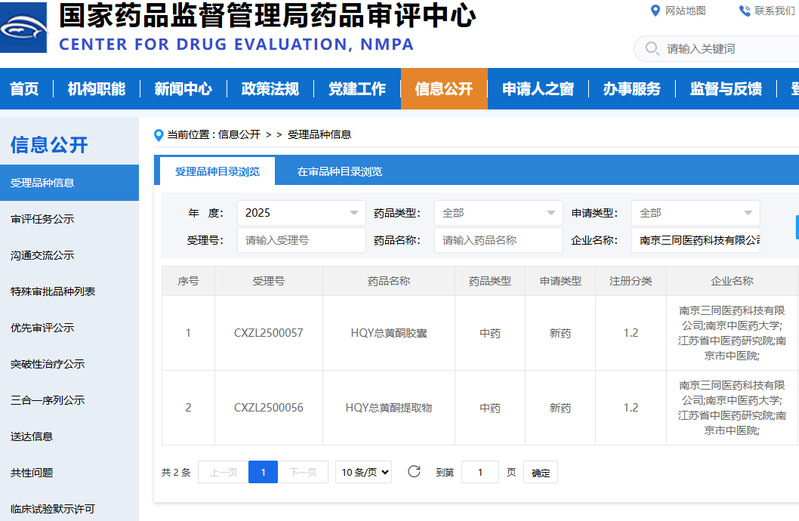Open the drug type (药品类型) dropdown
This screenshot has width=799, height=521.
tap(498, 213)
